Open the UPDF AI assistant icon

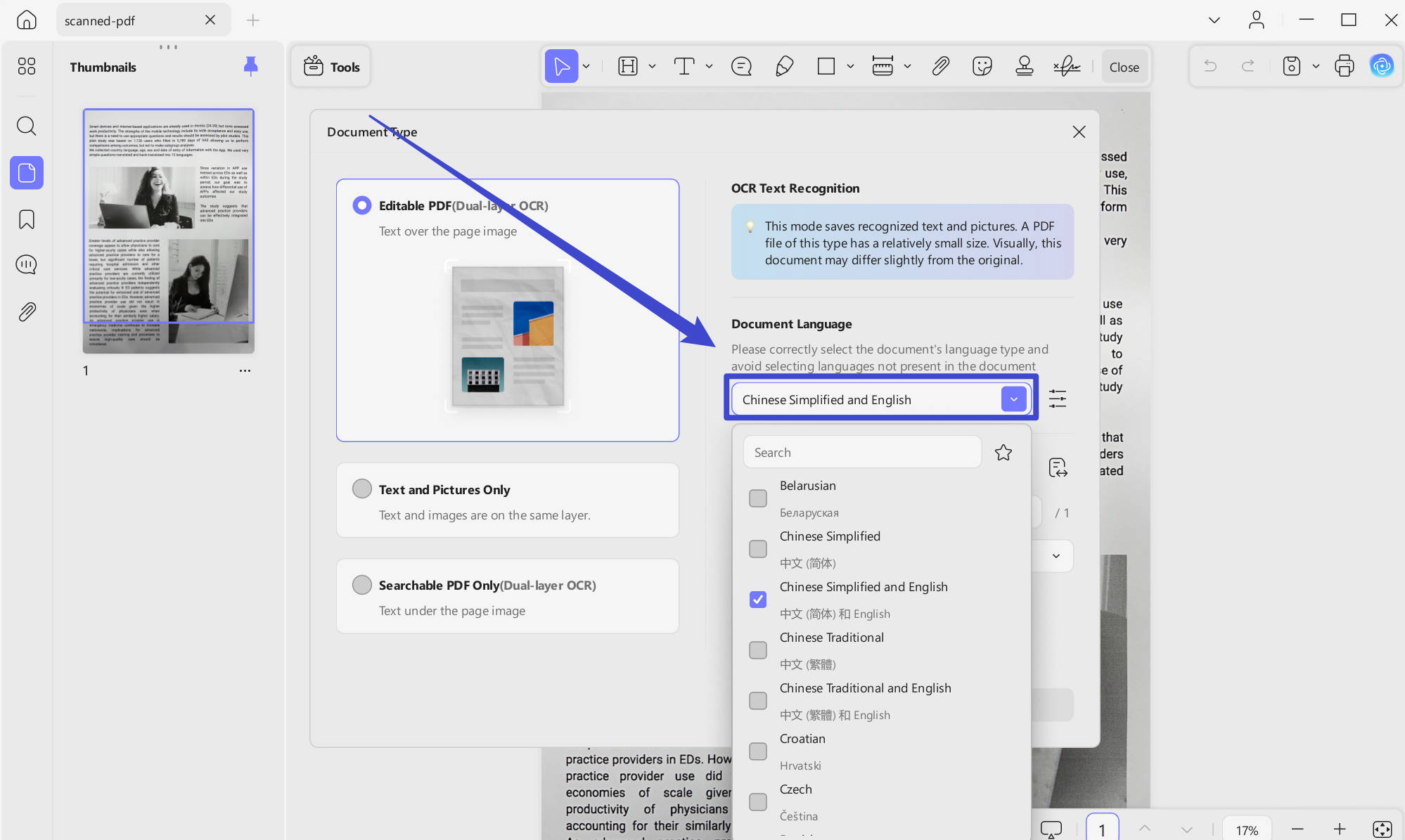pyautogui.click(x=1382, y=66)
